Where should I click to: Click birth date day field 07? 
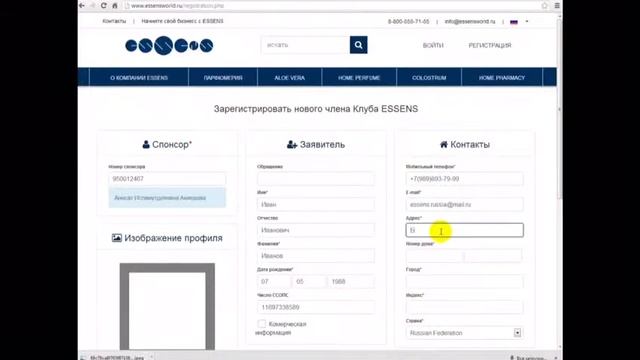pyautogui.click(x=274, y=282)
